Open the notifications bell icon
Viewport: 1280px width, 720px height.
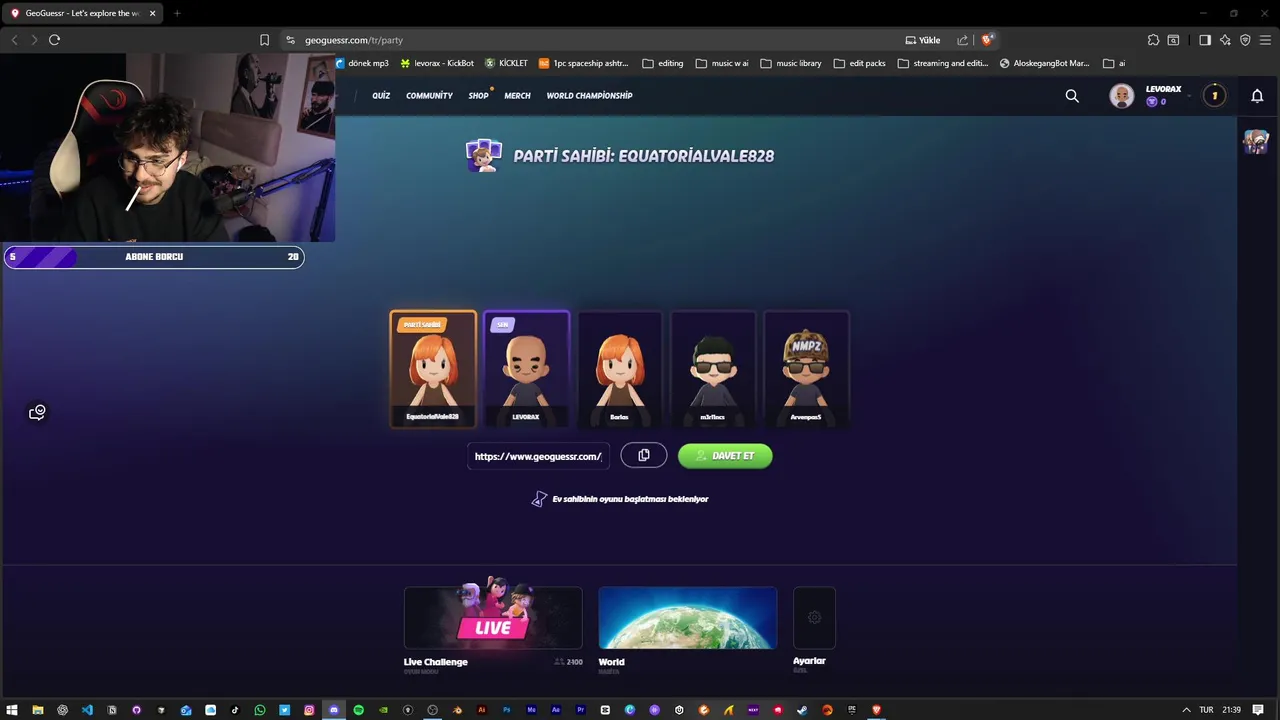pos(1257,96)
